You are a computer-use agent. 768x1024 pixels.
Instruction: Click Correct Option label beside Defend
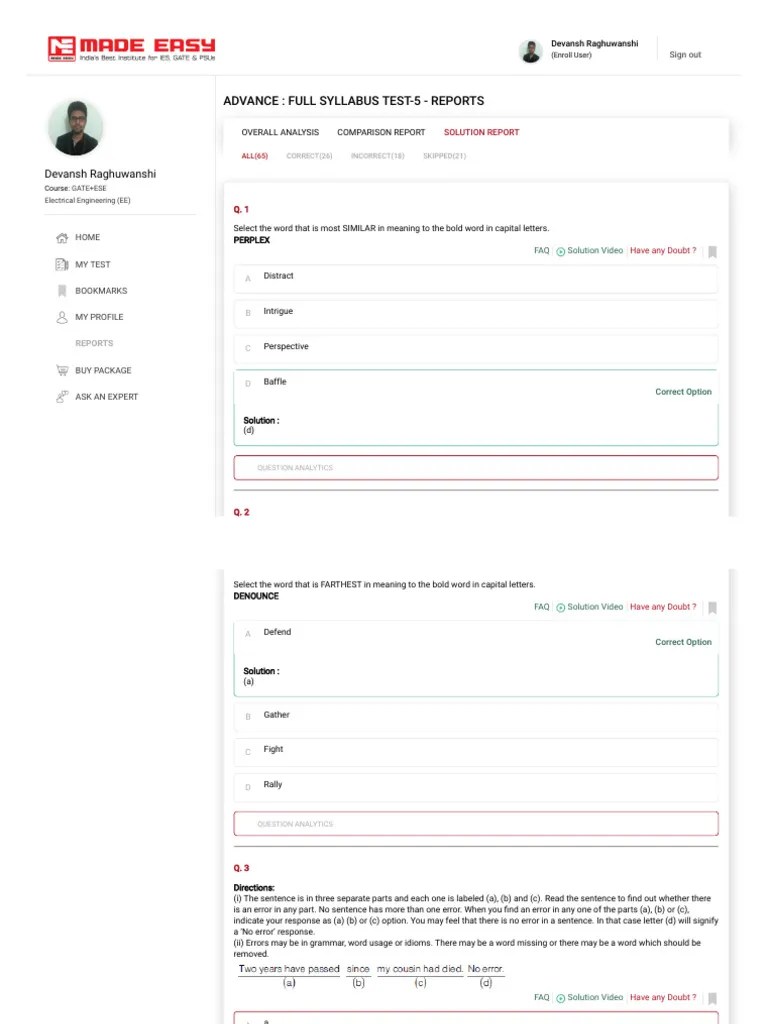point(683,642)
